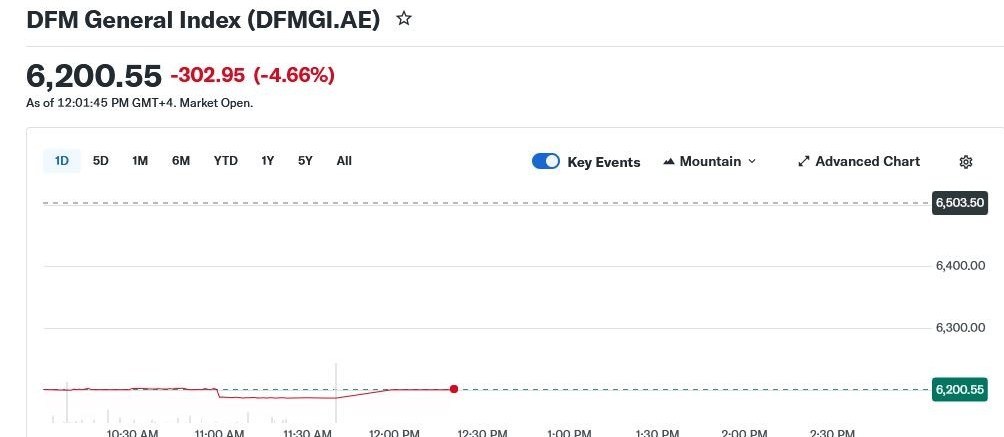
Task: Click the green 6,200.55 price tag
Action: (x=960, y=389)
